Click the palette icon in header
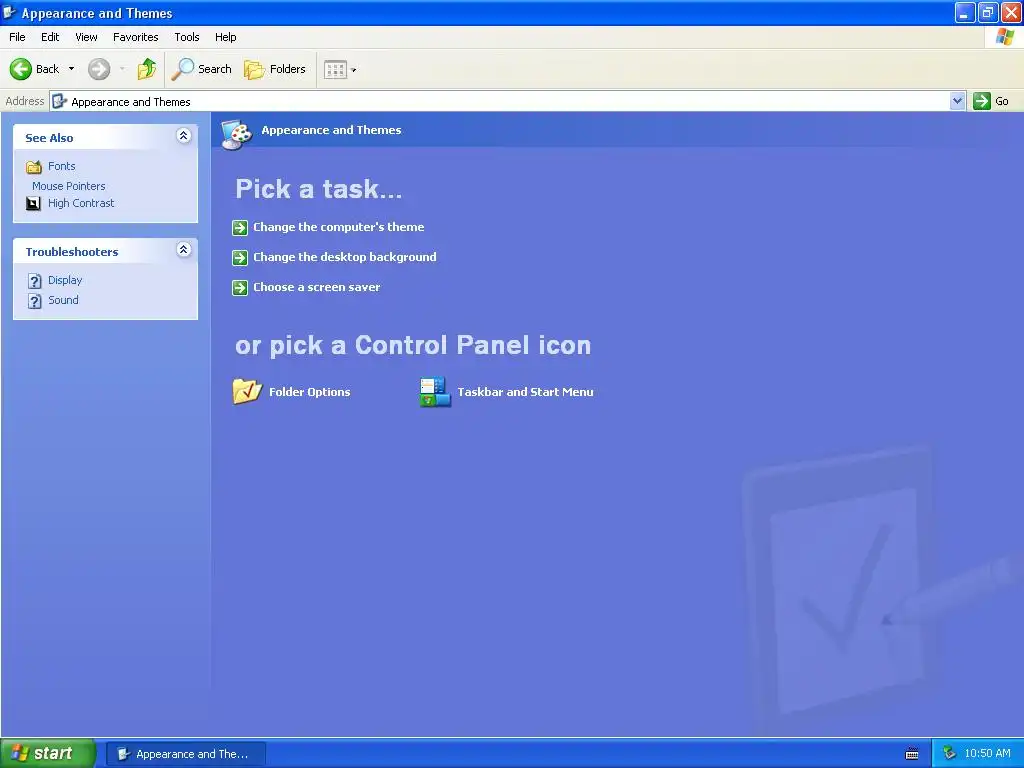The image size is (1024, 768). [236, 135]
